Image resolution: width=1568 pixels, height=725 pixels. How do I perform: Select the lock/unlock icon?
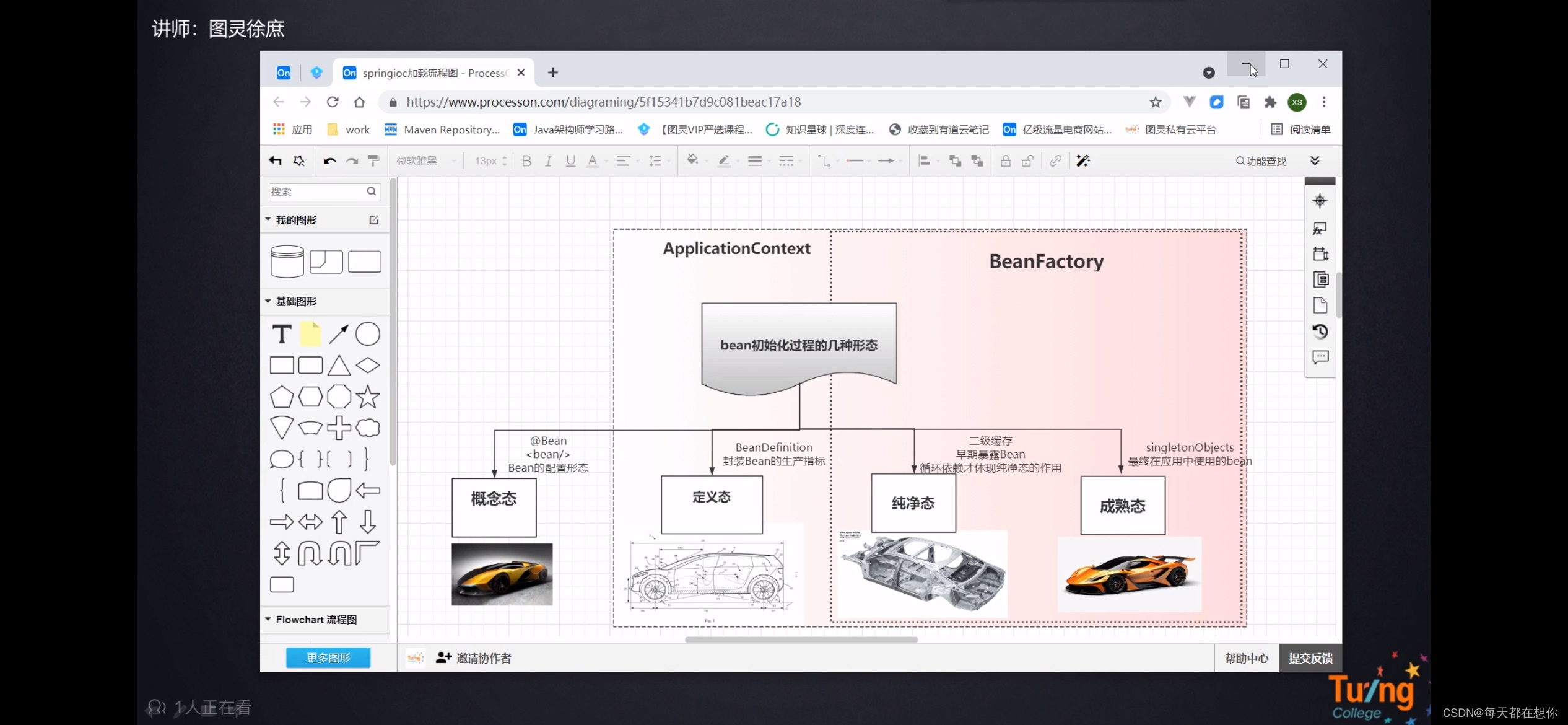(x=1004, y=160)
